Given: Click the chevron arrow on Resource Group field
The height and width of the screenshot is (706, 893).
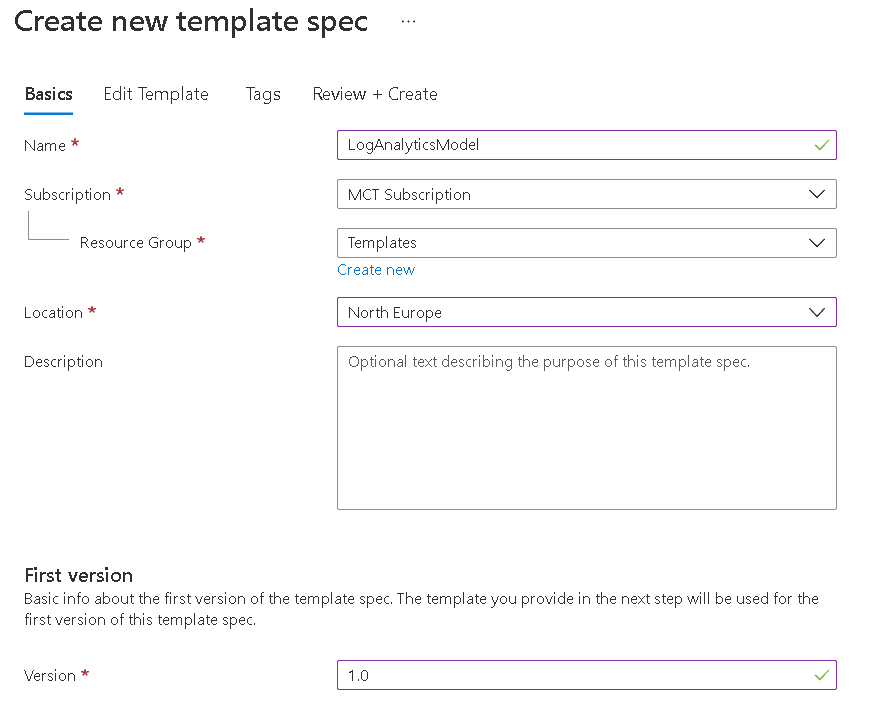Looking at the screenshot, I should [x=817, y=243].
